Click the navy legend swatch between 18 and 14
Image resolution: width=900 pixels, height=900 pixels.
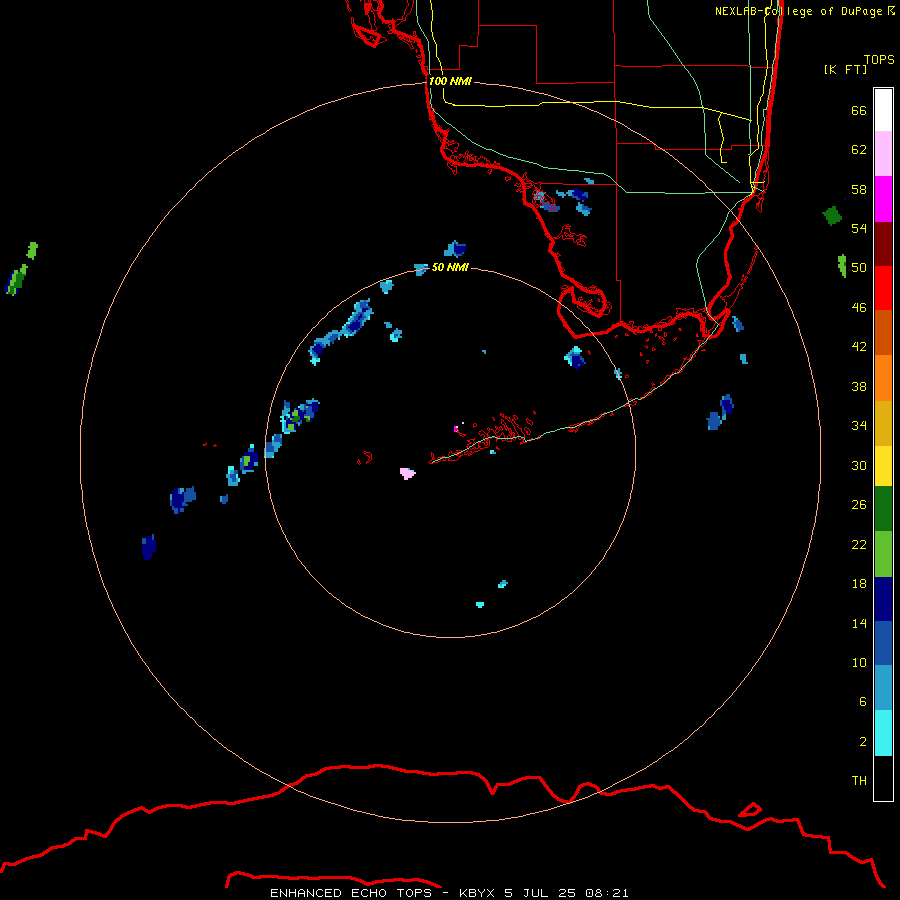point(883,599)
